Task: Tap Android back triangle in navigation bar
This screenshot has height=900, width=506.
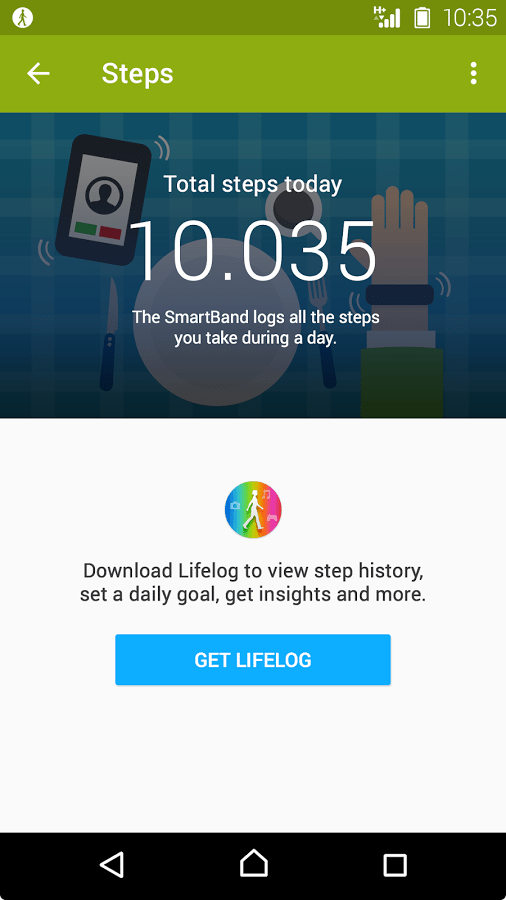Action: (111, 865)
